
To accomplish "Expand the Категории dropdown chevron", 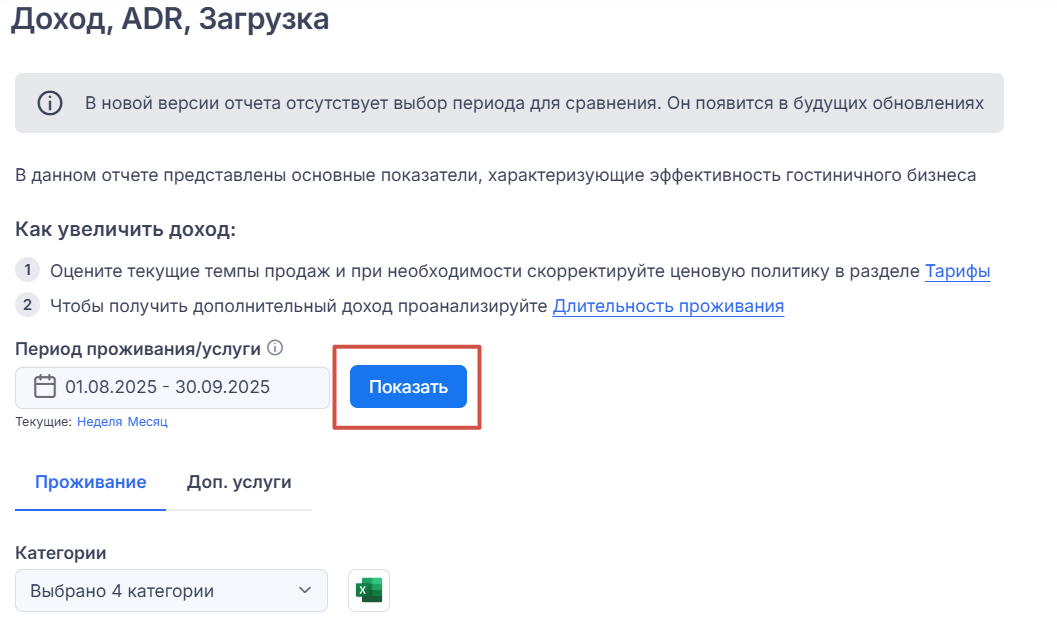I will [x=306, y=590].
